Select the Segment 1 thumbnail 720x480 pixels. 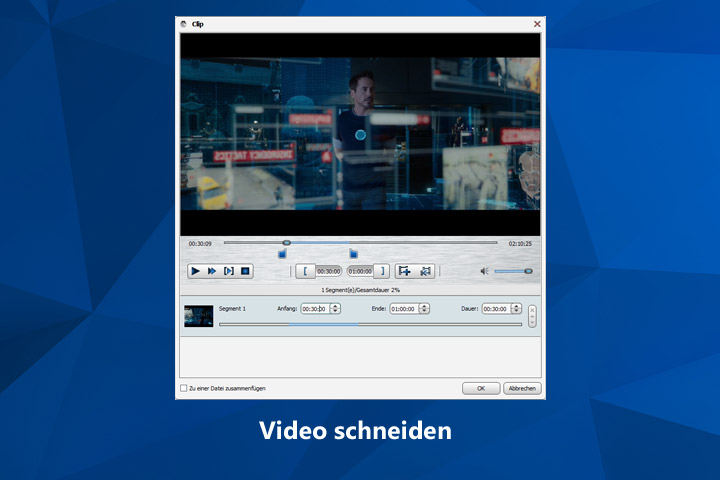tap(198, 316)
